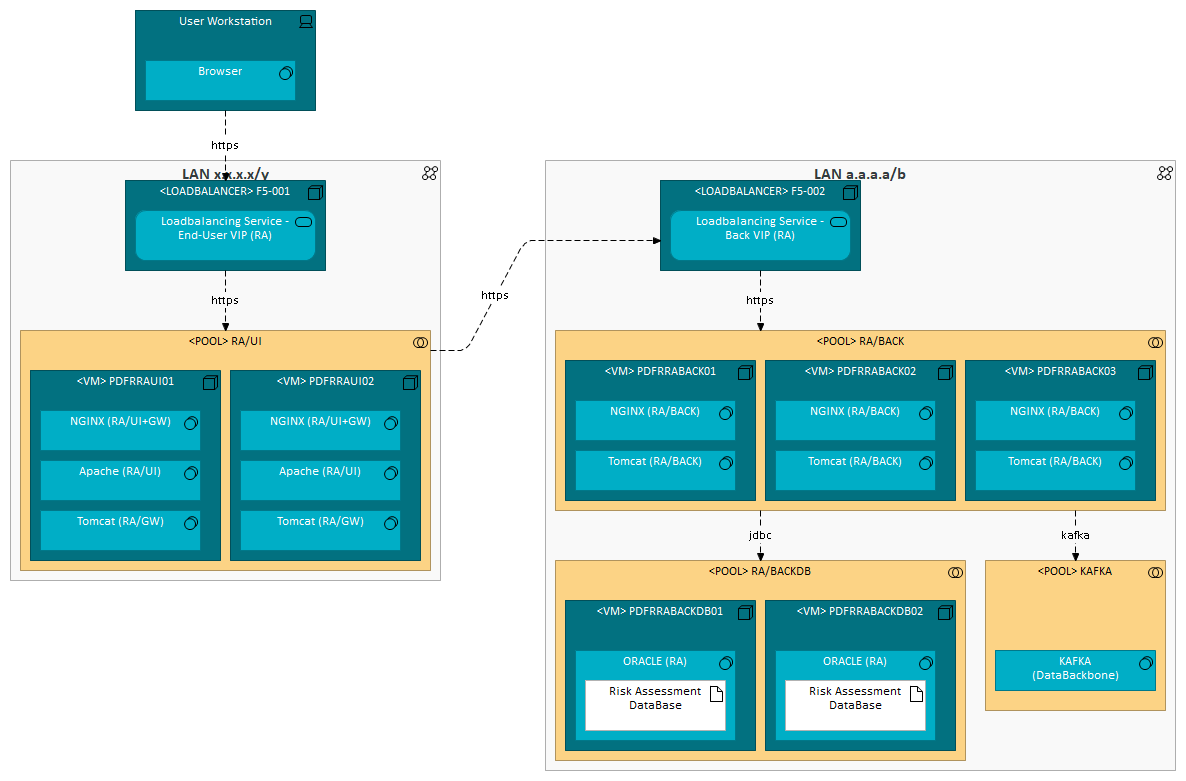
Task: Select the ORACLE (RA) component in PDFRRABACKDB02
Action: [x=855, y=661]
